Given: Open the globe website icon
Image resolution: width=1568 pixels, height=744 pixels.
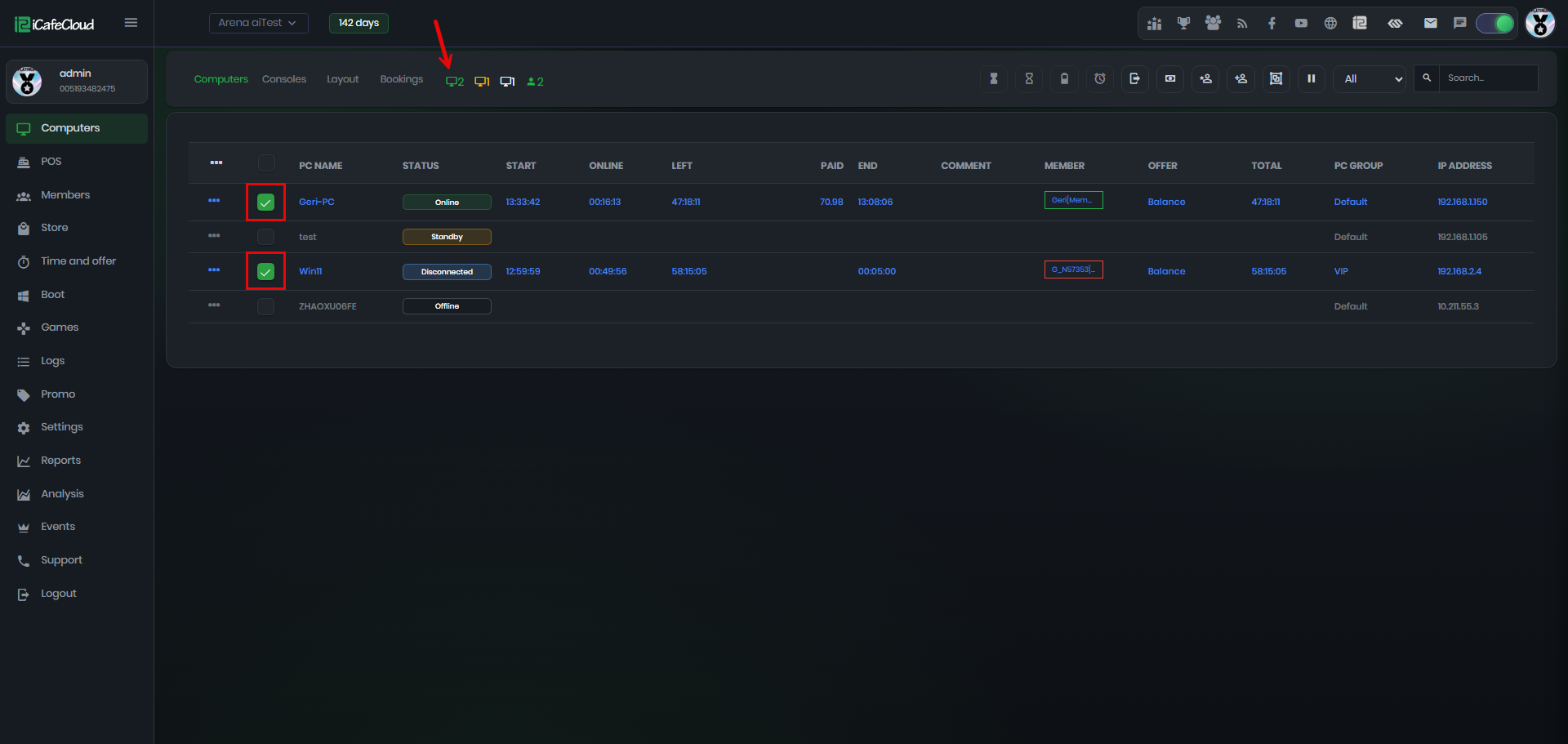Looking at the screenshot, I should (1330, 24).
